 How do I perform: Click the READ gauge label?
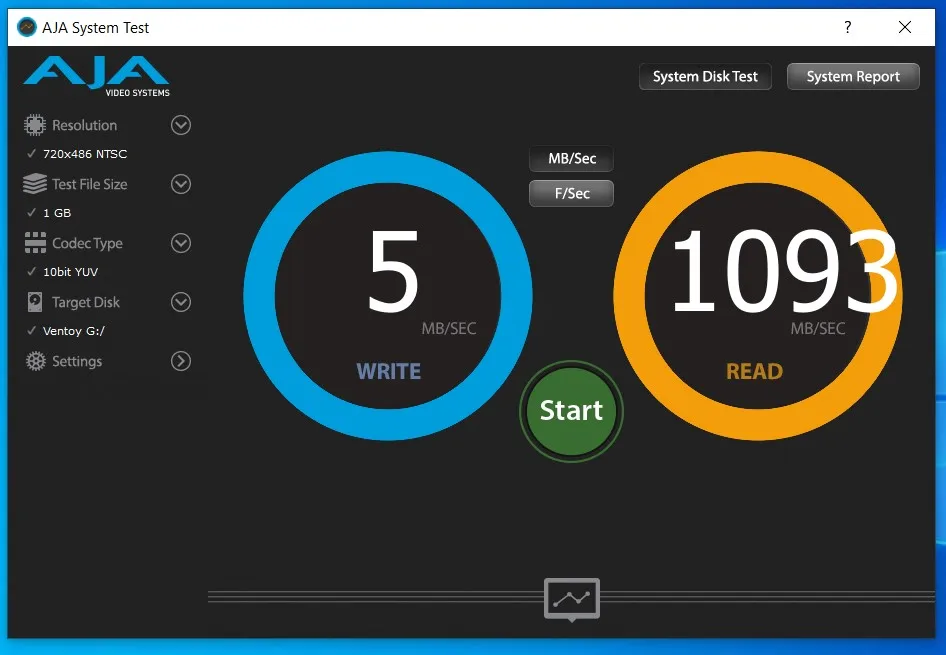pos(754,372)
